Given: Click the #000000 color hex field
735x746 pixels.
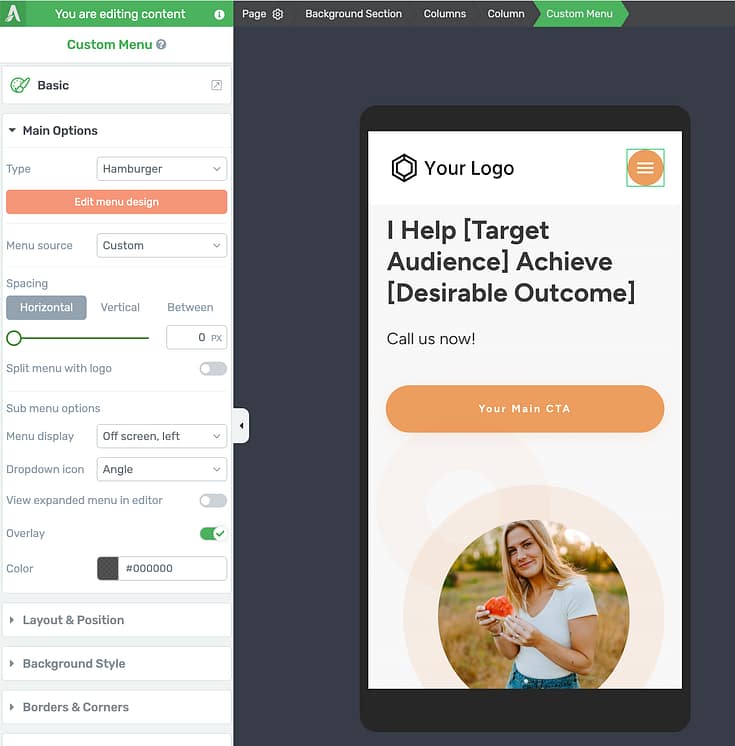Looking at the screenshot, I should (172, 569).
